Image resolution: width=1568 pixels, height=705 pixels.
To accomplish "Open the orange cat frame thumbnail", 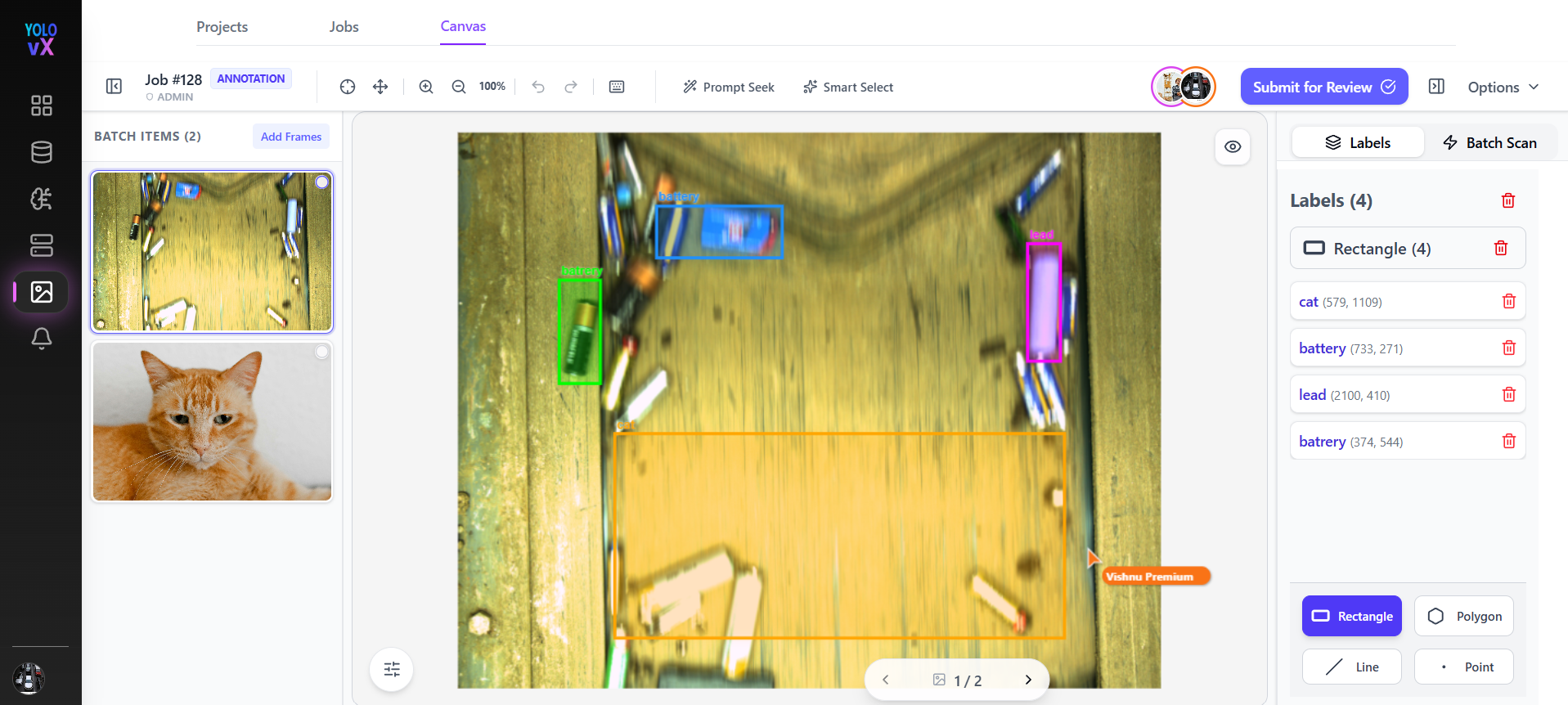I will pos(212,421).
